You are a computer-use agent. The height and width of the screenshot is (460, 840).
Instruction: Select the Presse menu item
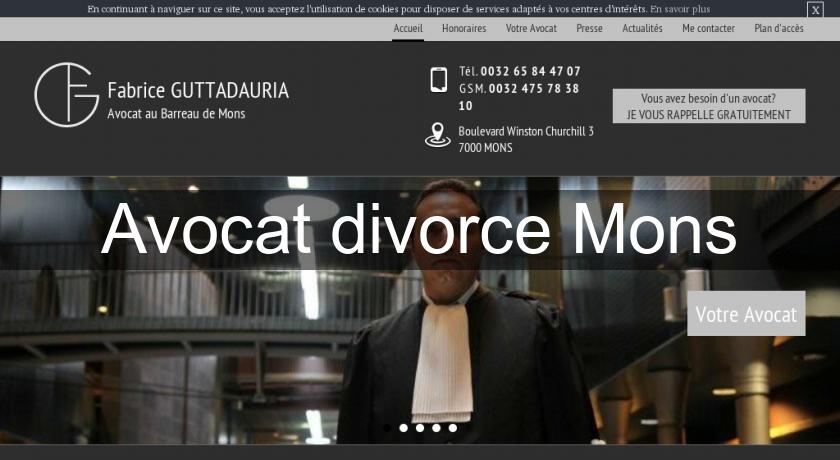click(x=589, y=28)
